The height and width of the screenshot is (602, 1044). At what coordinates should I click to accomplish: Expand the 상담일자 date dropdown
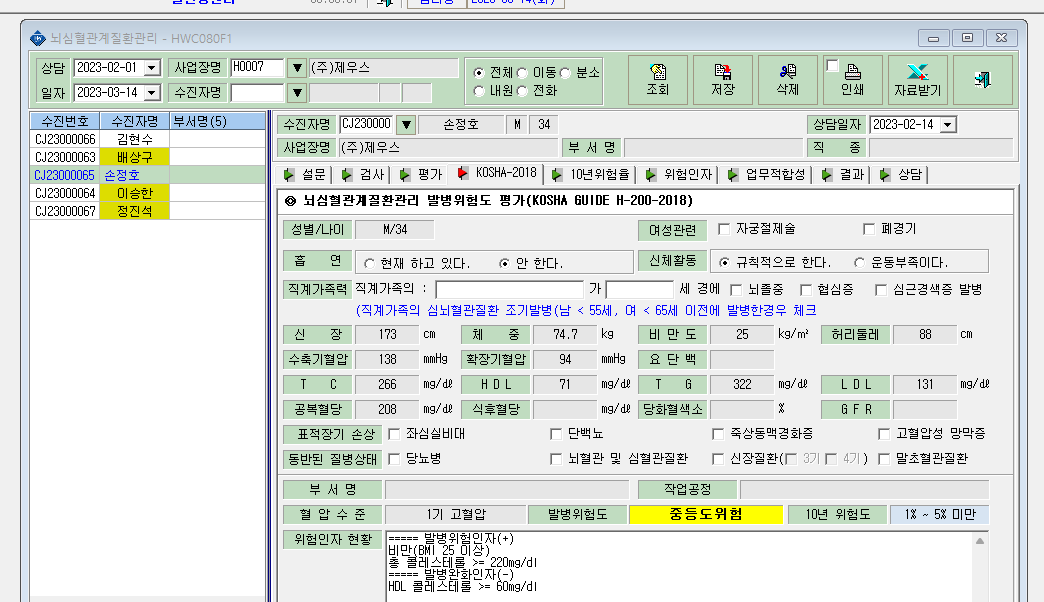point(949,125)
